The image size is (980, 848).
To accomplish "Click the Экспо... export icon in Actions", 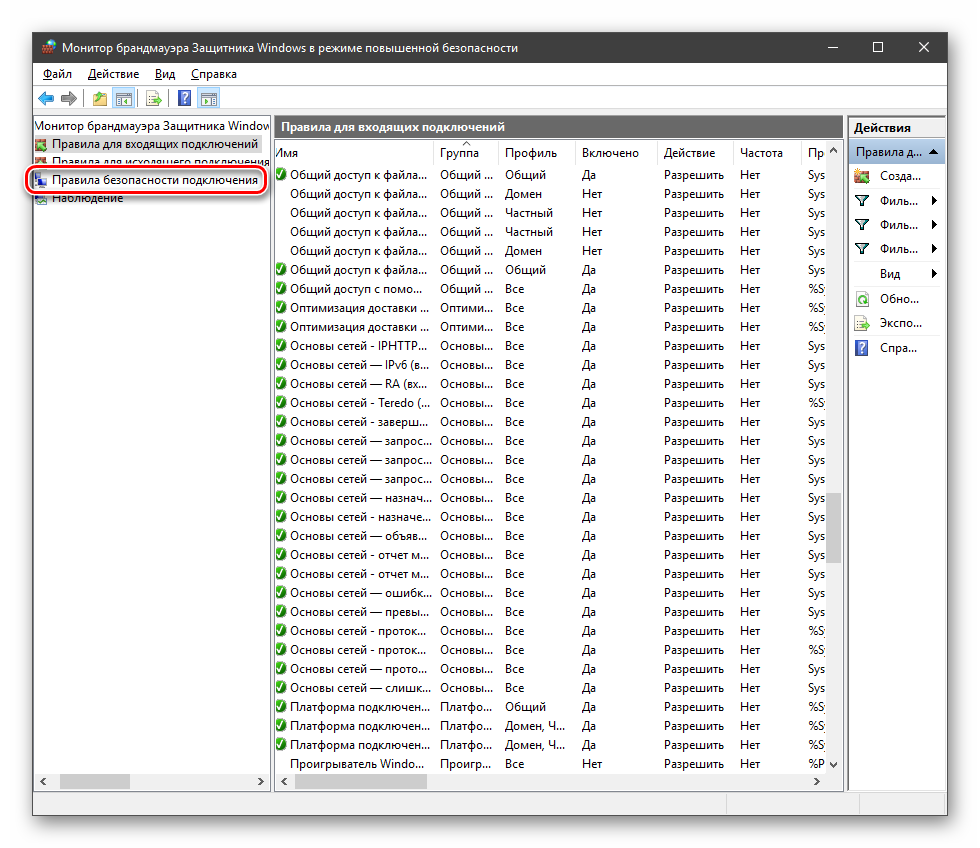I will click(x=862, y=323).
